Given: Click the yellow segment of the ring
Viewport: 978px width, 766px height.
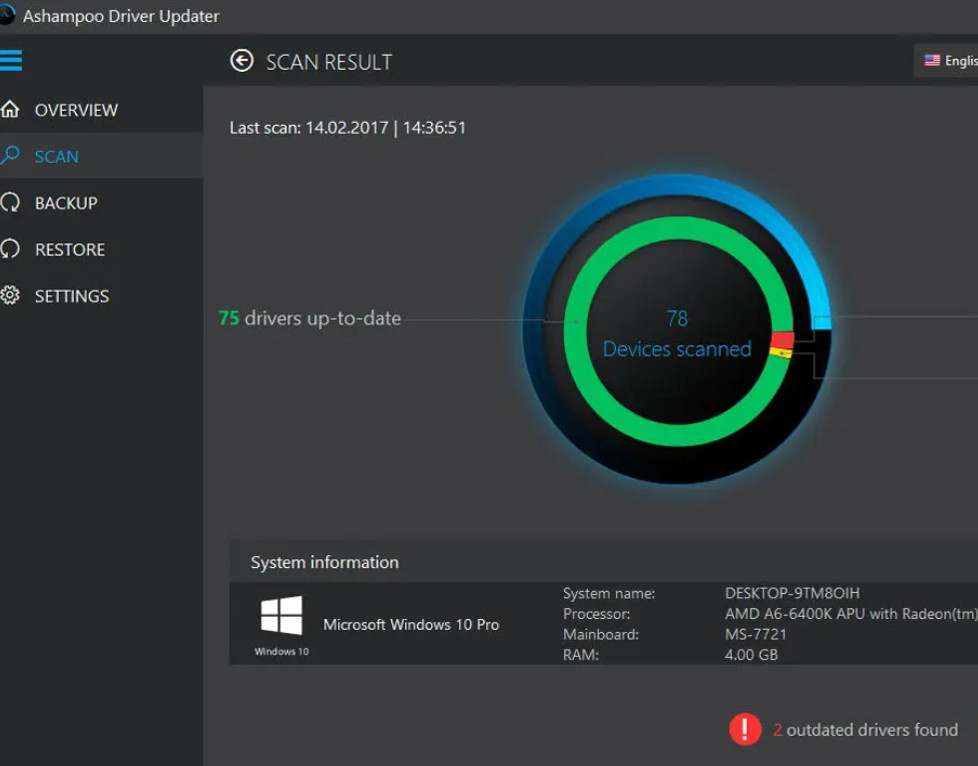Looking at the screenshot, I should 781,353.
